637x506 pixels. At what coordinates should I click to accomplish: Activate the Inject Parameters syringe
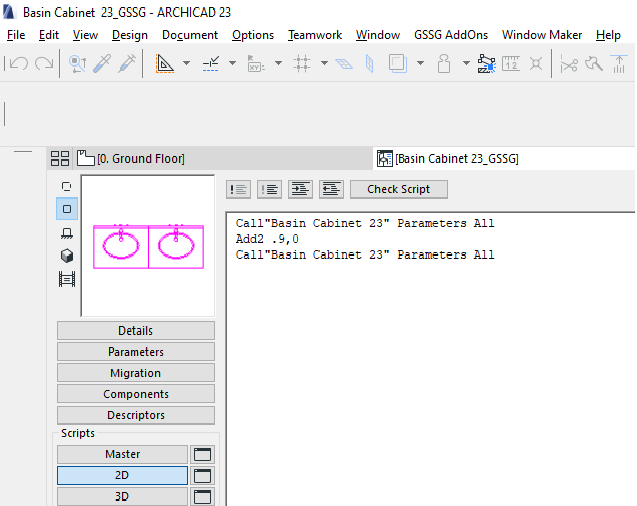point(127,64)
